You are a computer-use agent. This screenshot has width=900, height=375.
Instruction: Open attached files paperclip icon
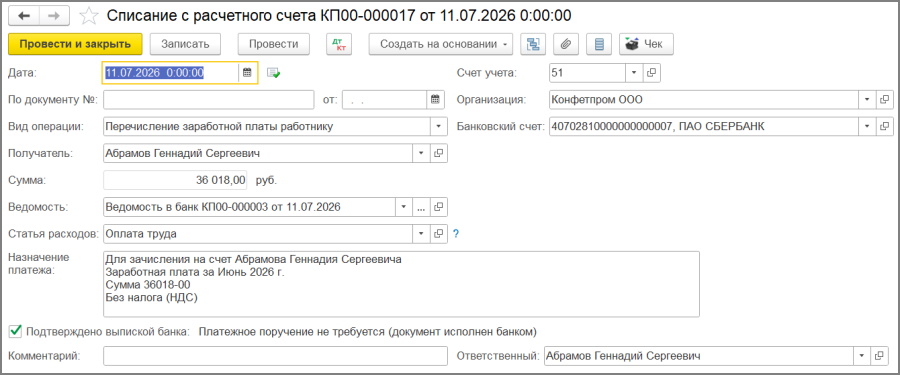click(x=566, y=44)
